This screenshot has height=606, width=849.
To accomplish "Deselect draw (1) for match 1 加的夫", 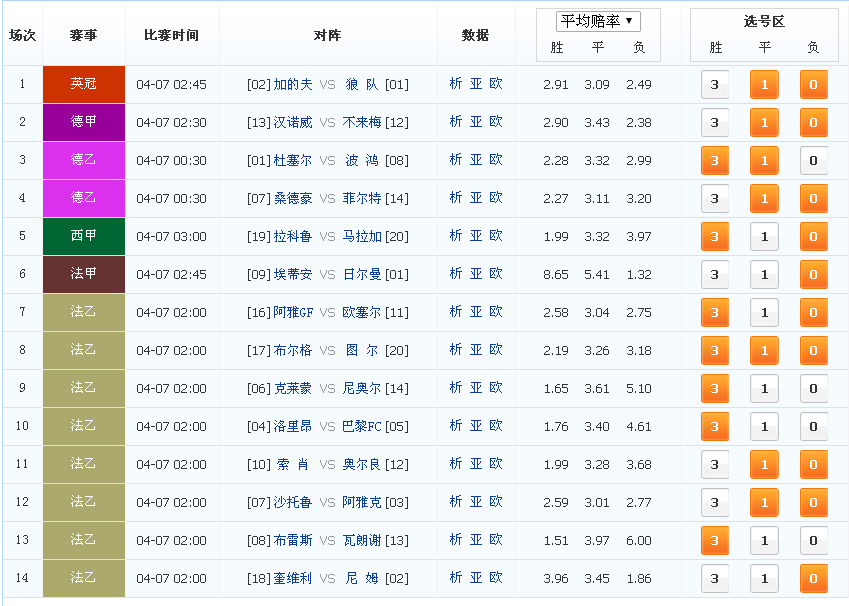I will point(764,84).
